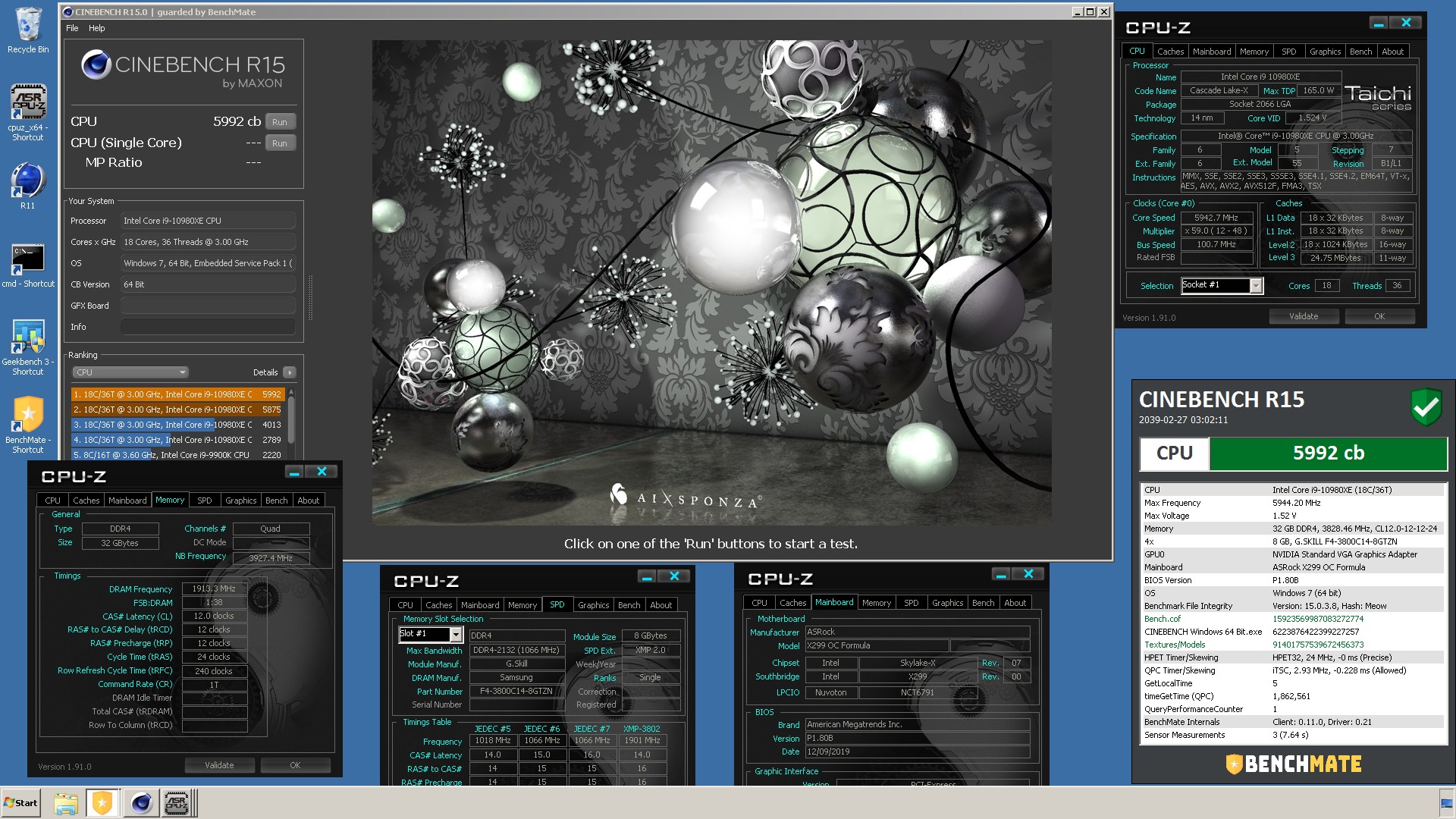This screenshot has height=819, width=1456.
Task: Switch to CPU-Z grouped taskbar icon
Action: point(179,803)
